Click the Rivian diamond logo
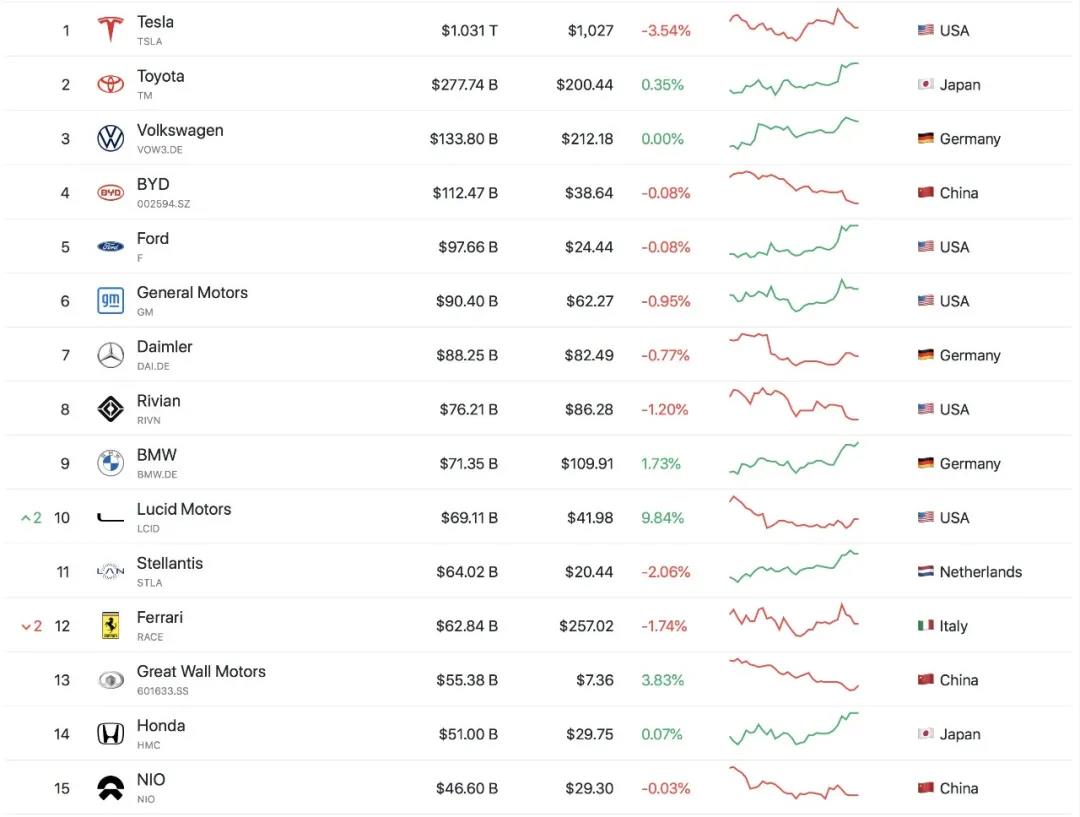 [110, 409]
